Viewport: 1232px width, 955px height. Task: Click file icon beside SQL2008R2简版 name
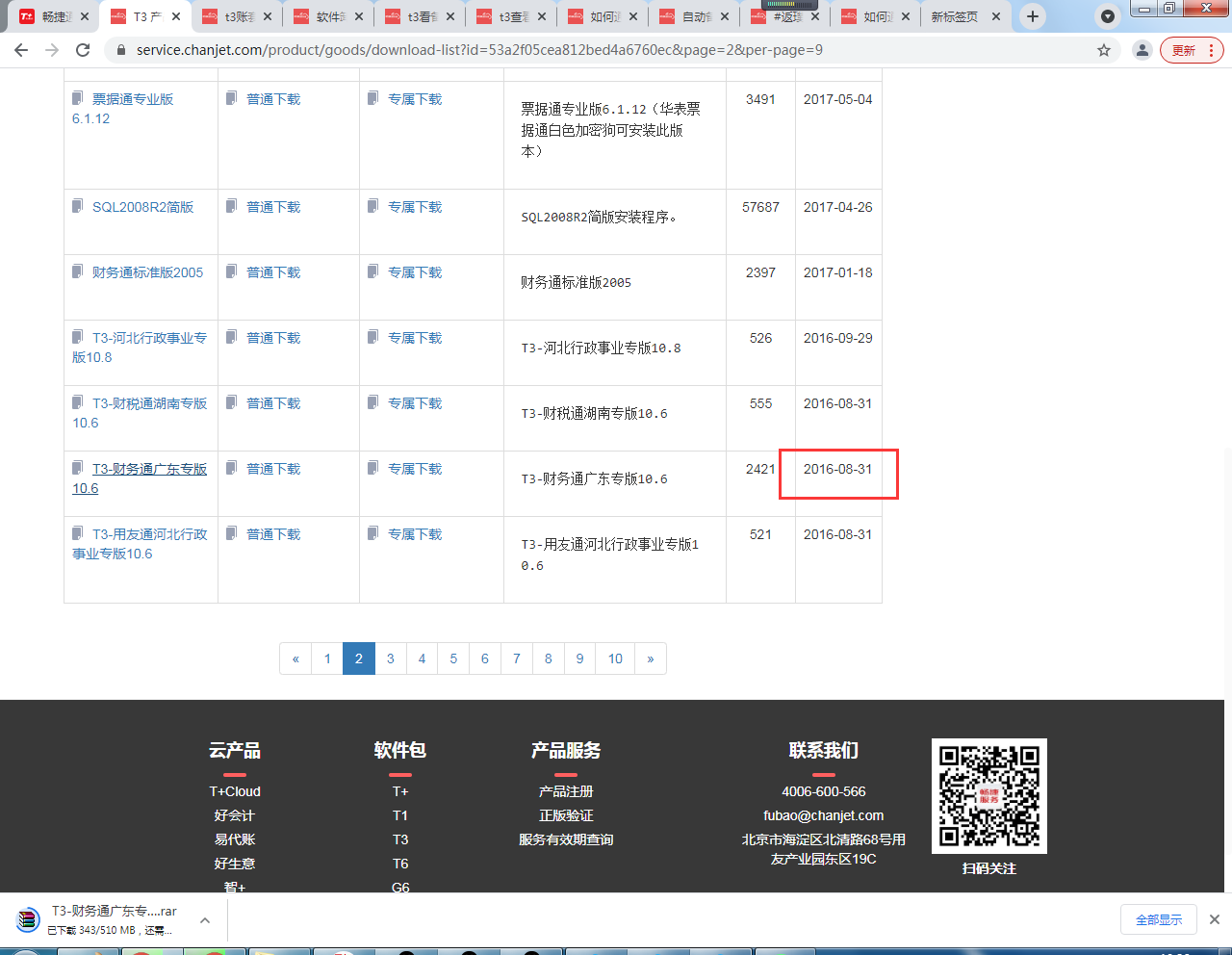[x=77, y=206]
